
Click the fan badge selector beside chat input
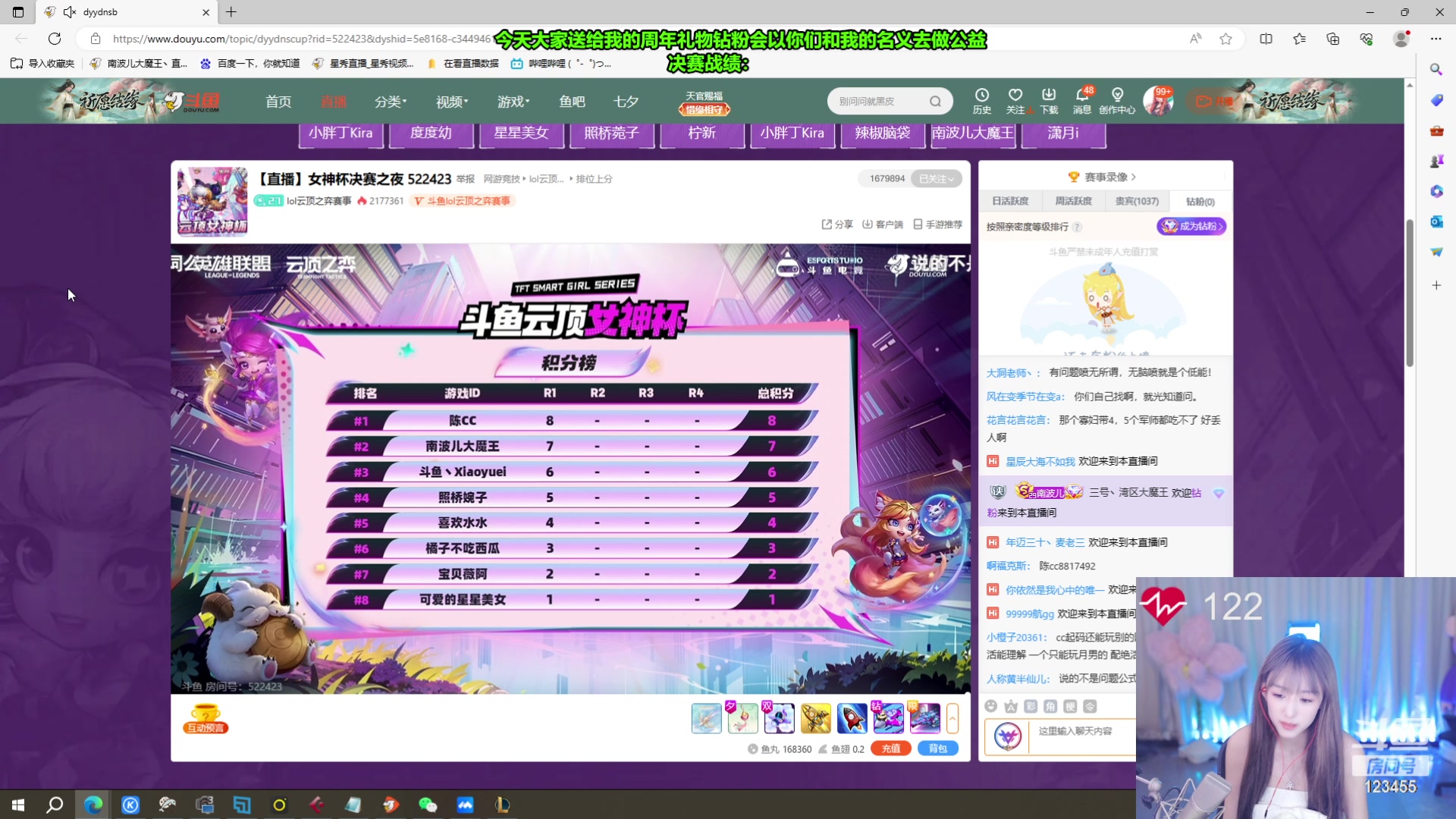pos(1007,736)
